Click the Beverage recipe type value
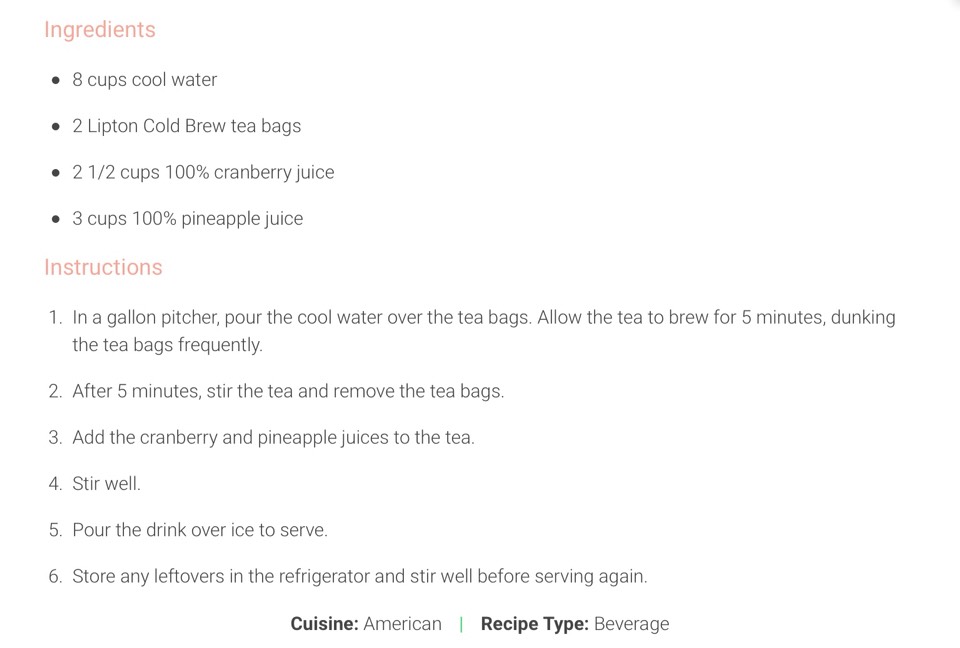The width and height of the screenshot is (960, 648). [x=631, y=624]
